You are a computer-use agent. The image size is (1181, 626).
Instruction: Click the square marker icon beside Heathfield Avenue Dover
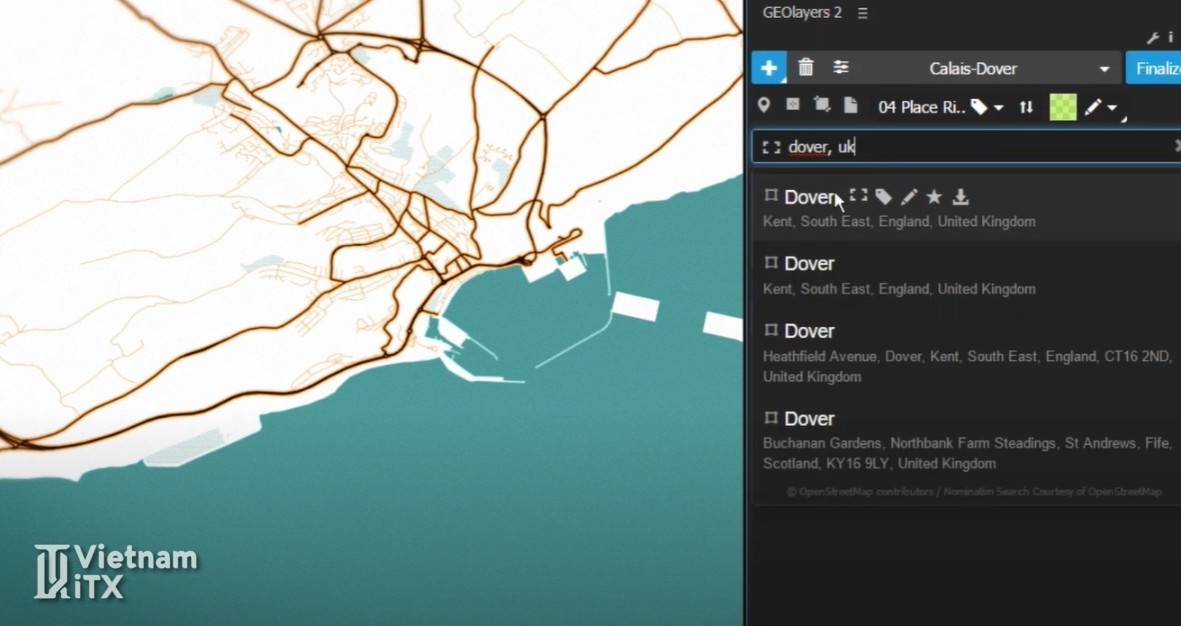[771, 330]
